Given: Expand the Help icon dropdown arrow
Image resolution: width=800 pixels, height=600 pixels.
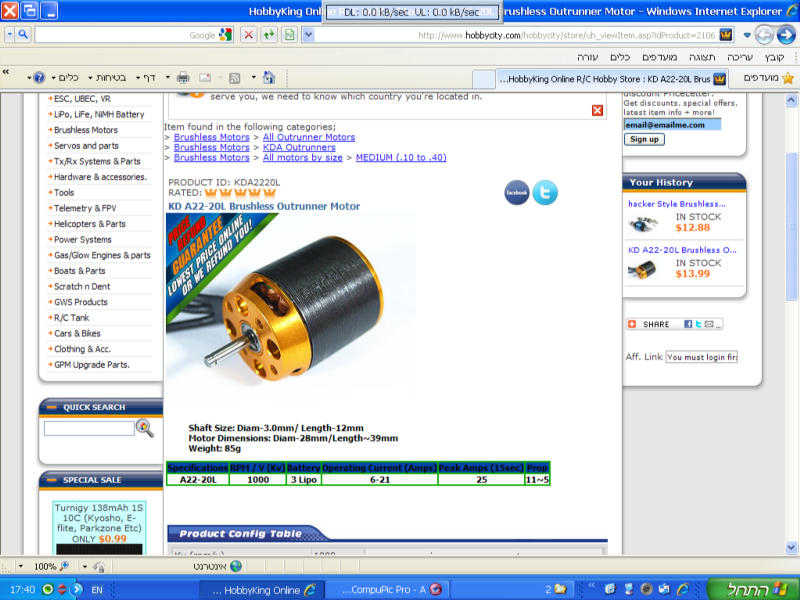Looking at the screenshot, I should [29, 78].
